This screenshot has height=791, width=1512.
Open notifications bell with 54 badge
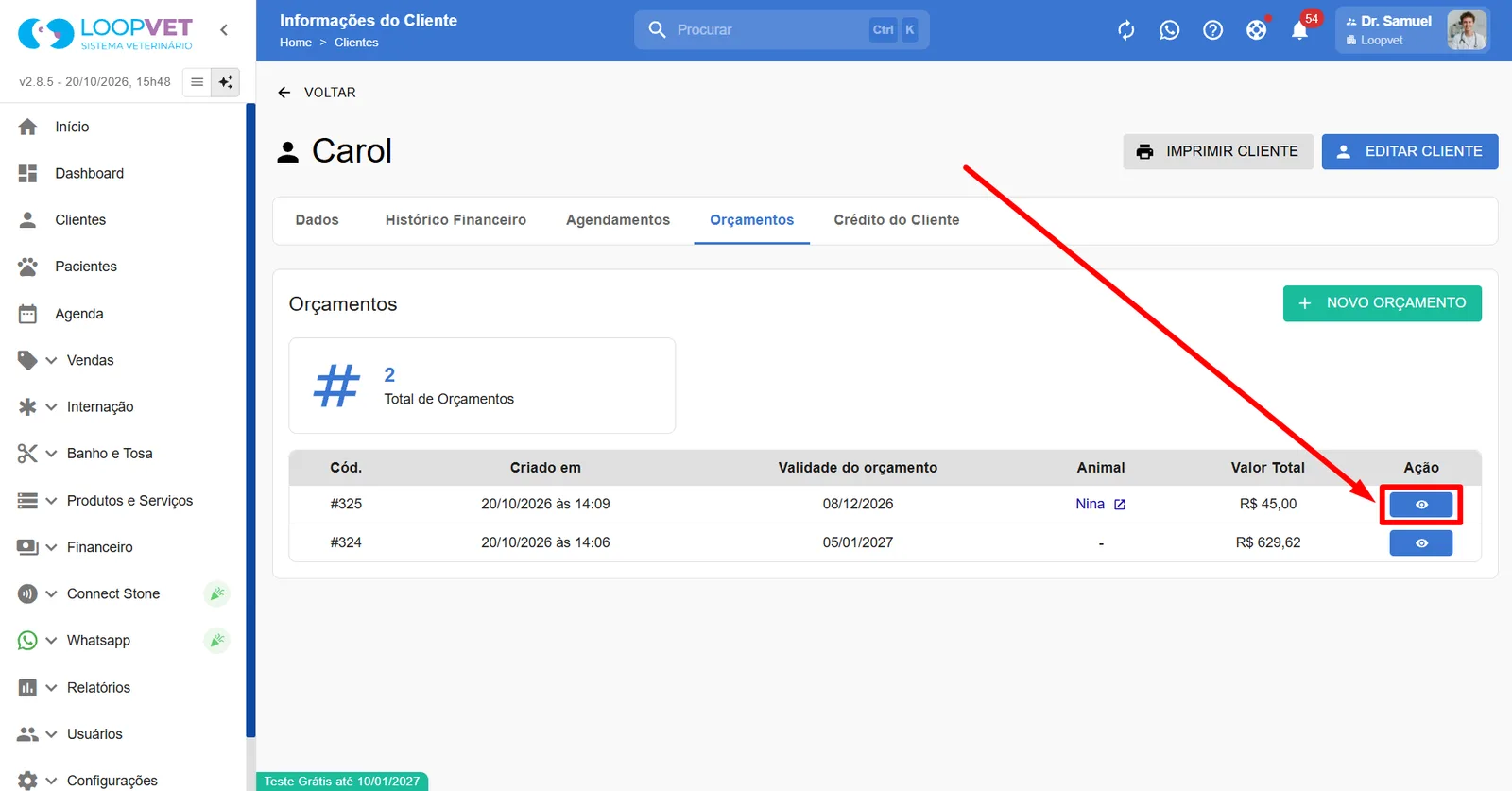coord(1300,30)
